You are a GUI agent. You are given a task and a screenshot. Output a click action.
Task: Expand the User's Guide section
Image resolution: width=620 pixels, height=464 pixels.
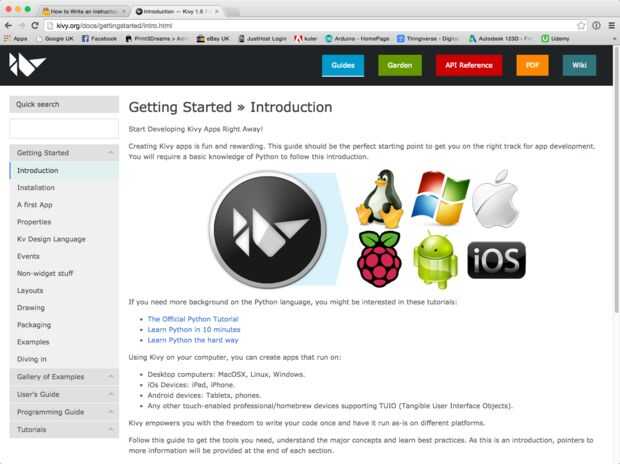(64, 394)
